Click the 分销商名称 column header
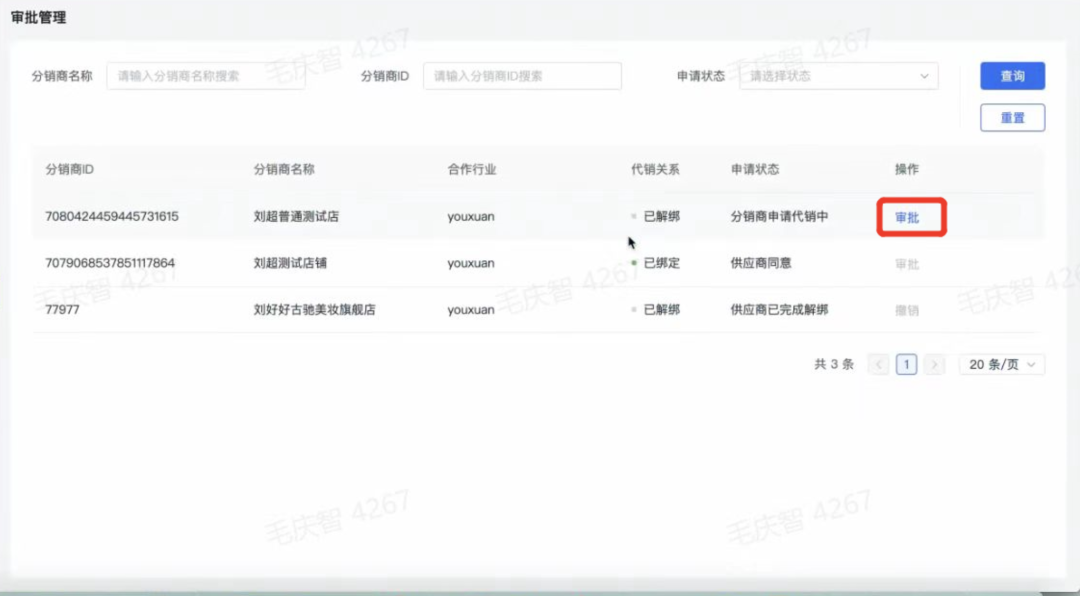This screenshot has height=596, width=1080. (x=284, y=170)
